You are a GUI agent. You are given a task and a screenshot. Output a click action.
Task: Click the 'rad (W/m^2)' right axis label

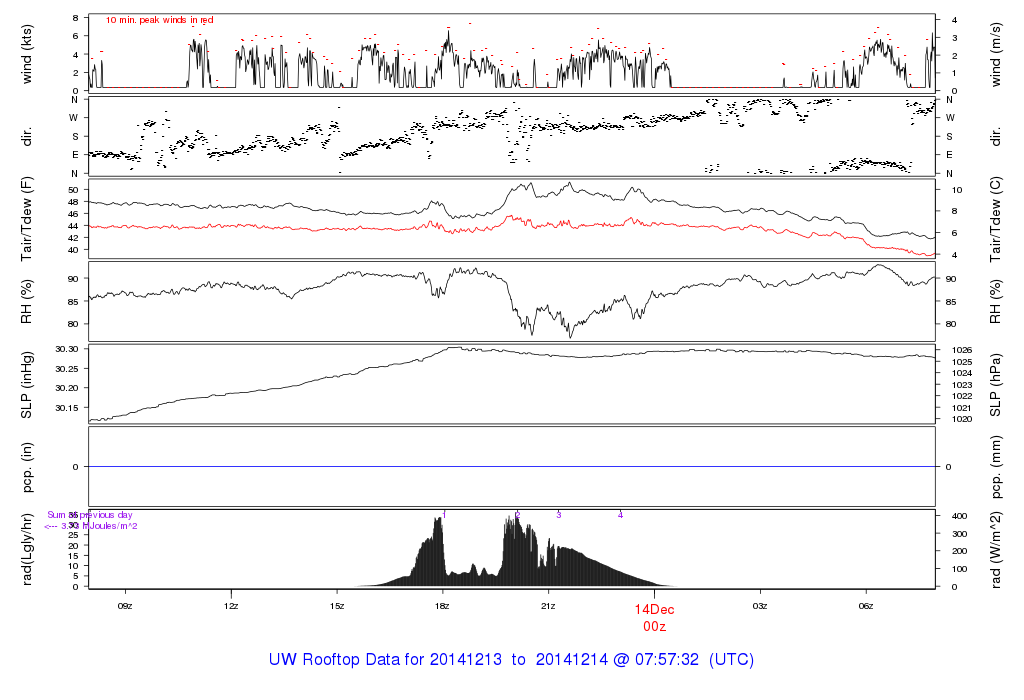point(997,549)
